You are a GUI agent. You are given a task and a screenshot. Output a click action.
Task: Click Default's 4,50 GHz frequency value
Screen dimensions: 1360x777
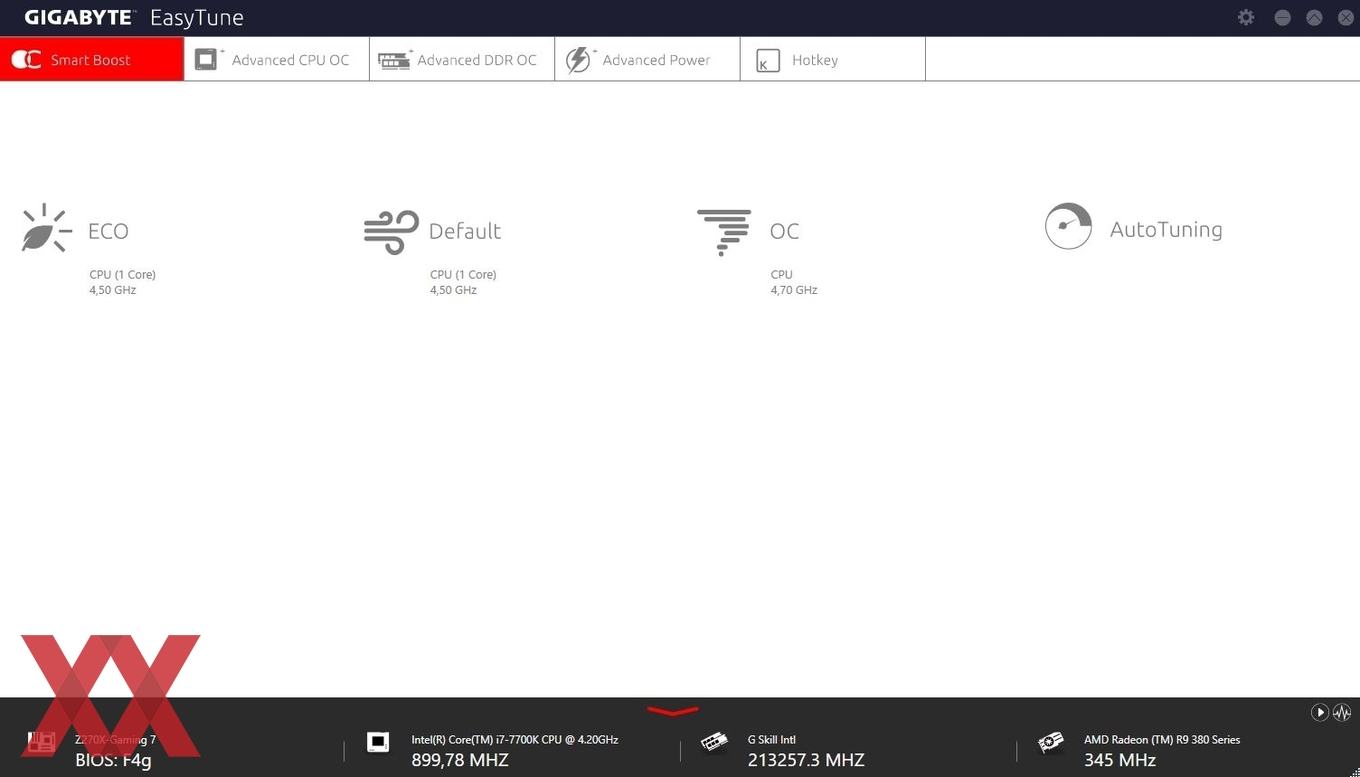[454, 290]
